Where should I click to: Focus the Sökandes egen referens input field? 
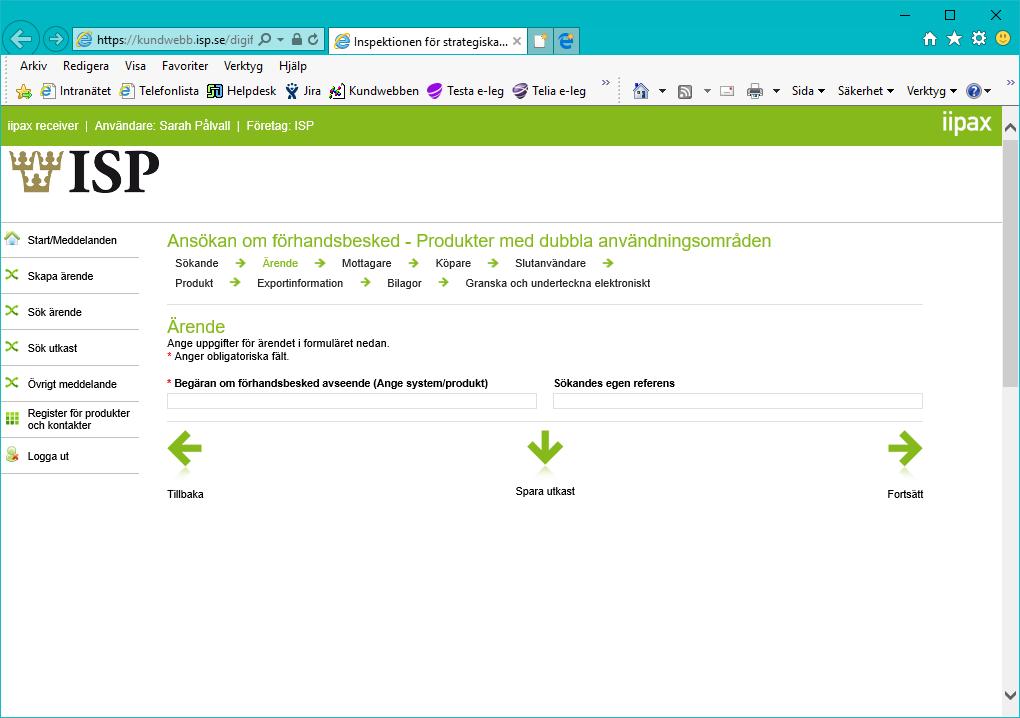738,401
